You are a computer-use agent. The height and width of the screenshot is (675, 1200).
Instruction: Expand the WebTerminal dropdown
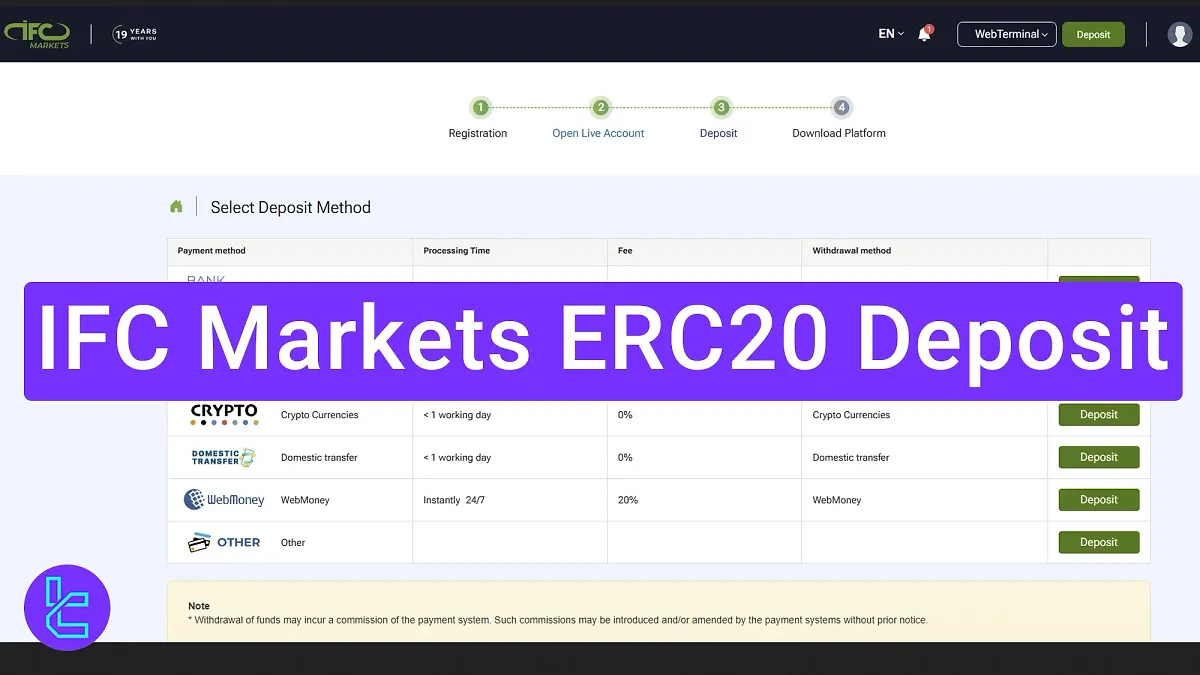click(1006, 33)
